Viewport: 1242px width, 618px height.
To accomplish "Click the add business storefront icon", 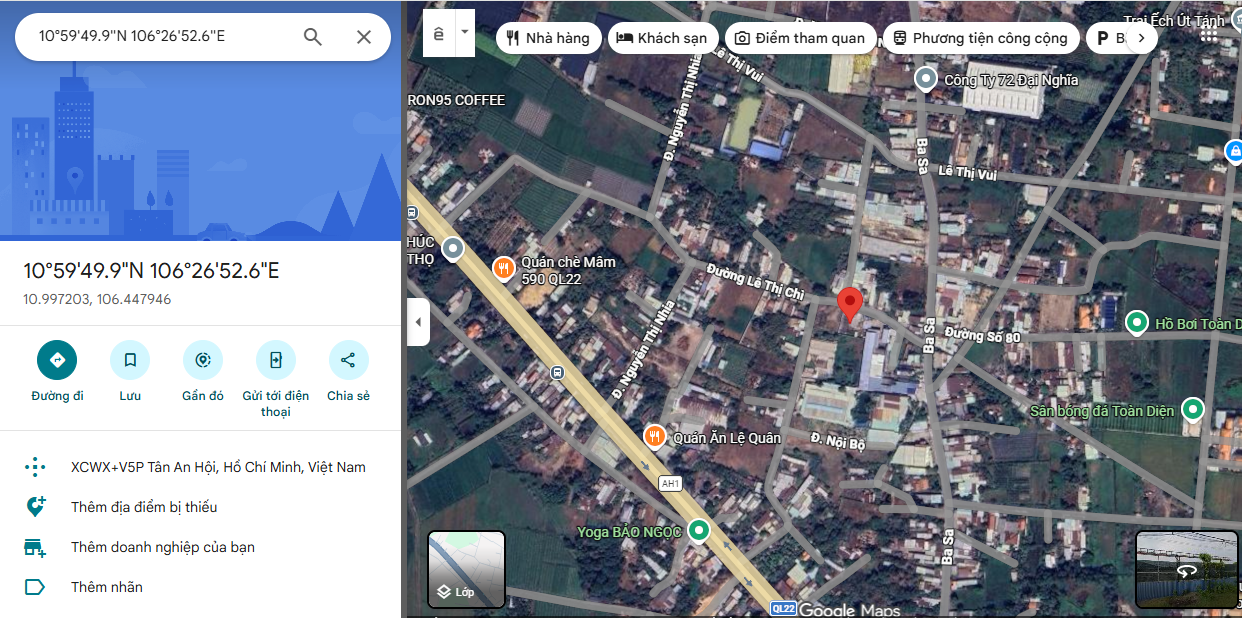I will click(35, 547).
